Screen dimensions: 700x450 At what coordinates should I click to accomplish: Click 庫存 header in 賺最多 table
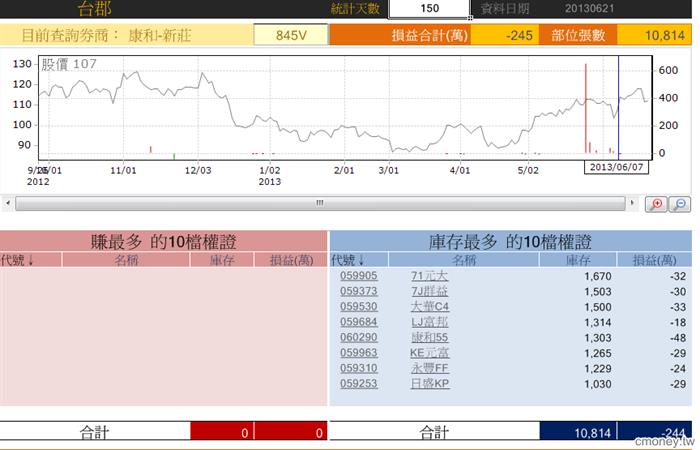pos(222,260)
